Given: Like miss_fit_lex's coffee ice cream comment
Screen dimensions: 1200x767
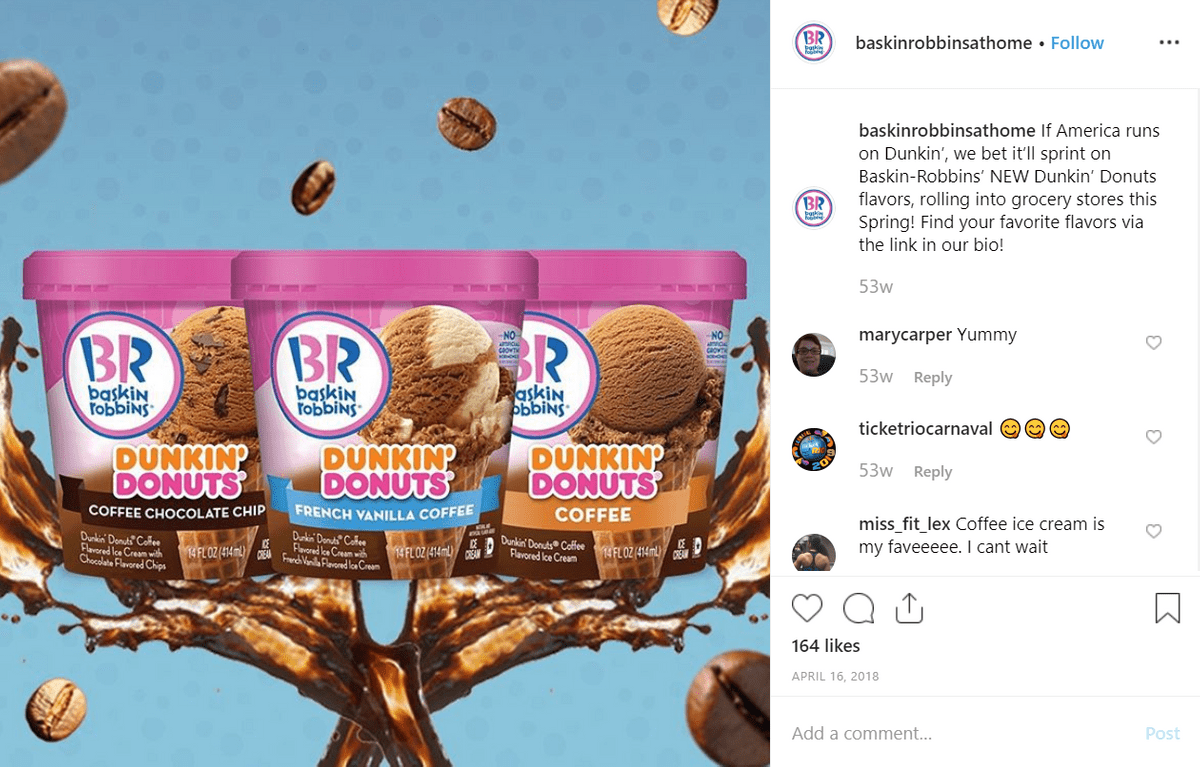Looking at the screenshot, I should click(x=1153, y=532).
